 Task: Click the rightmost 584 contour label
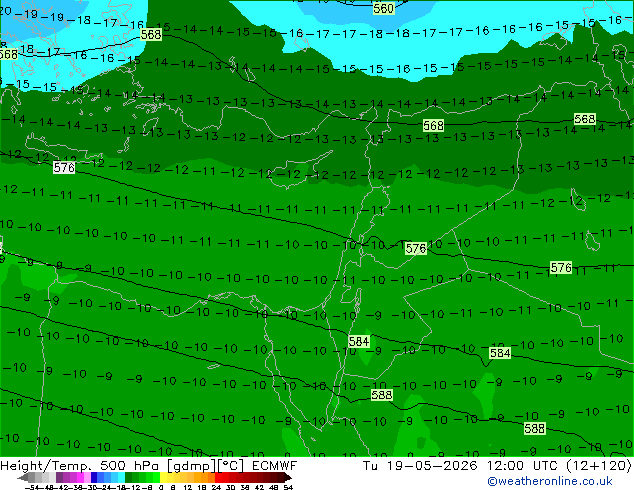coord(500,353)
